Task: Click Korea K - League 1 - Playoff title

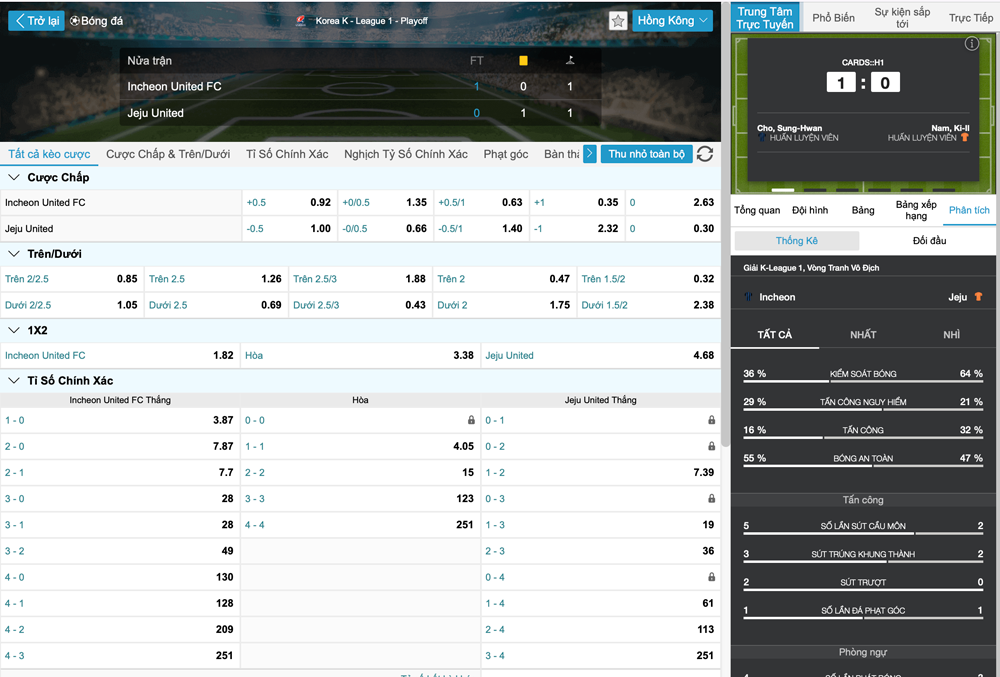Action: pos(371,21)
